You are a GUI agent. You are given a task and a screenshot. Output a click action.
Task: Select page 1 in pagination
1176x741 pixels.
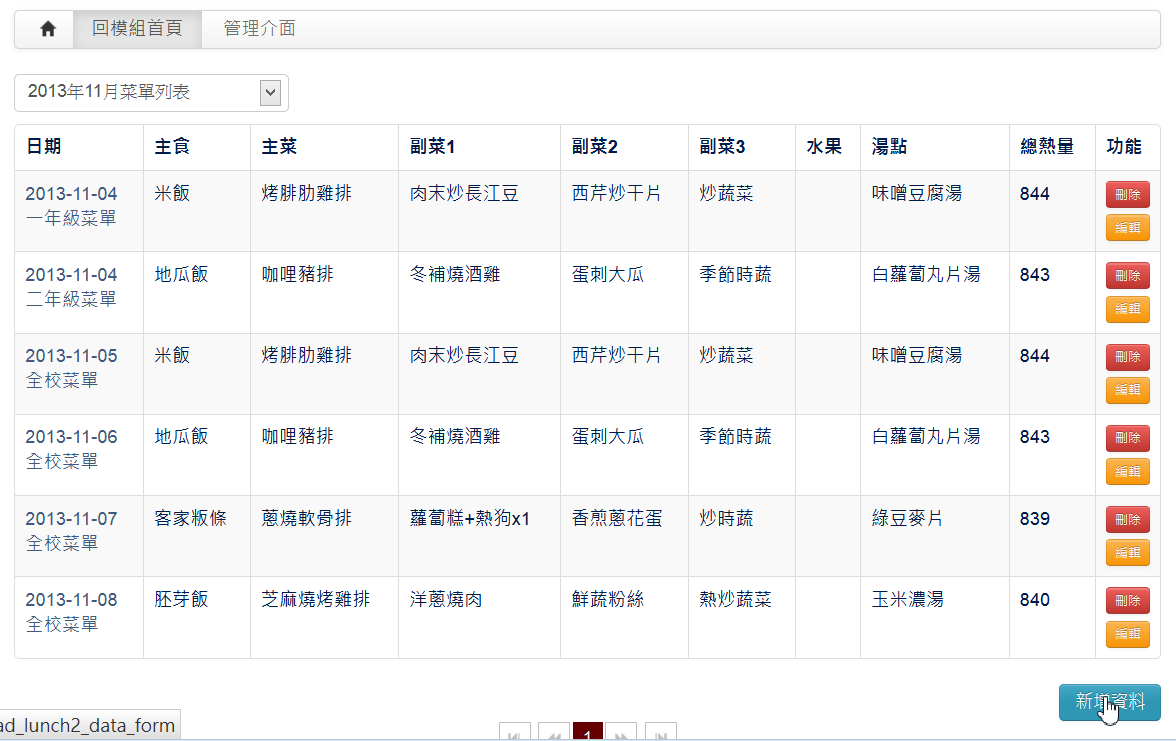[x=587, y=734]
